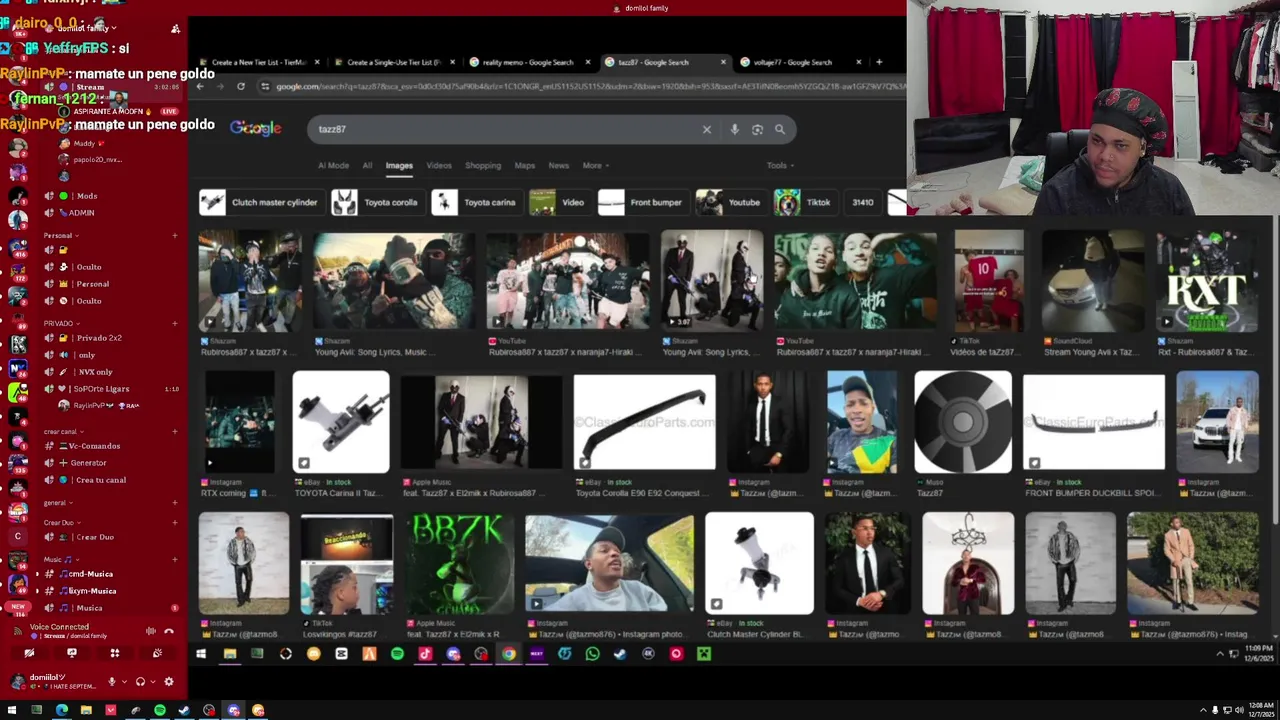Open Spotify in the bottom Windows taskbar
1280x720 pixels.
(159, 710)
